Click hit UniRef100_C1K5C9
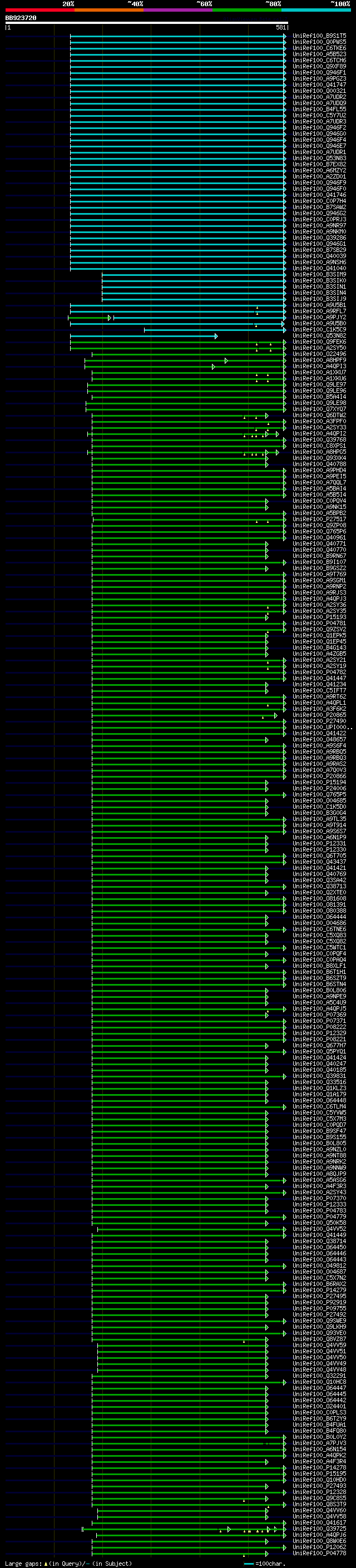 tap(319, 329)
